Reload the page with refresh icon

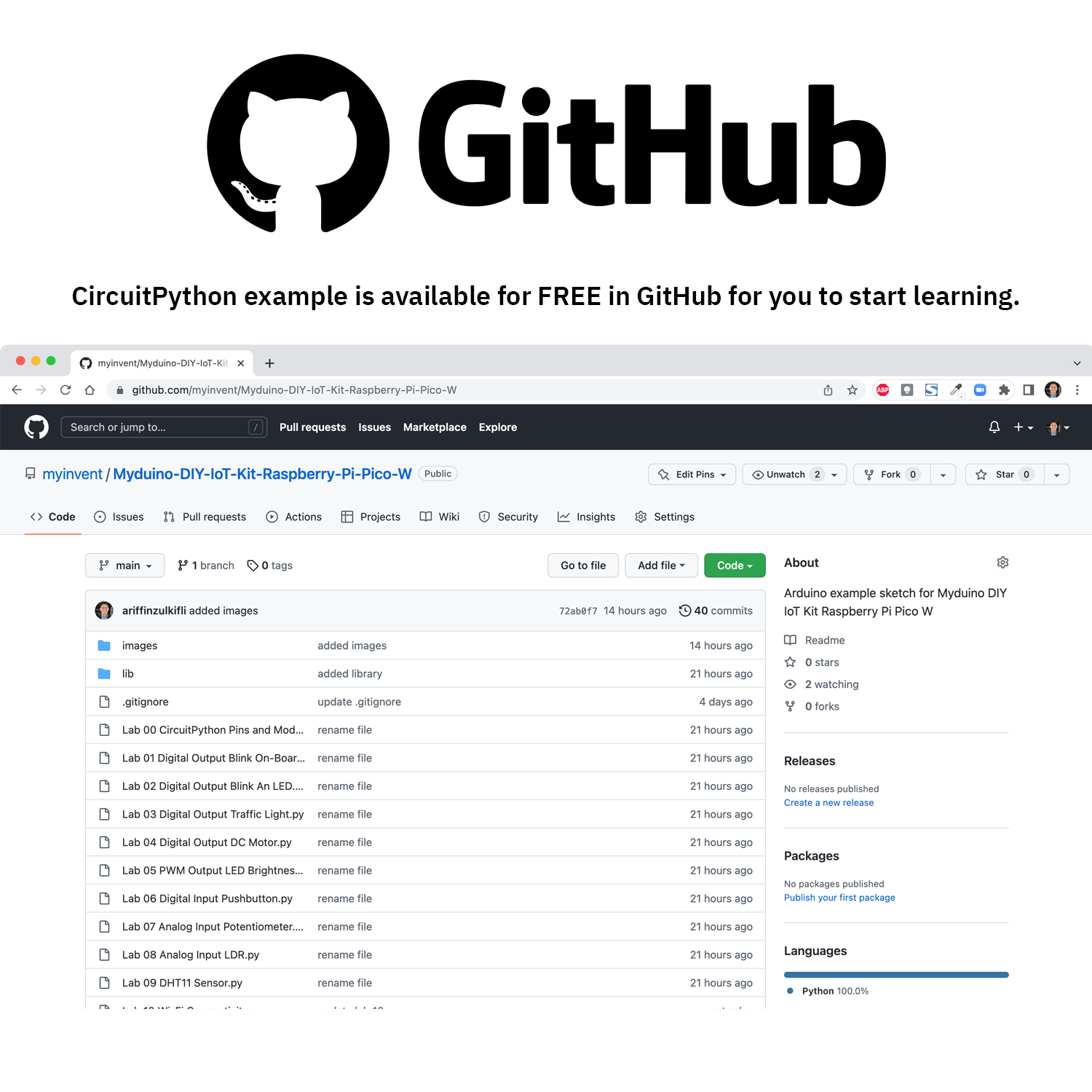(66, 390)
